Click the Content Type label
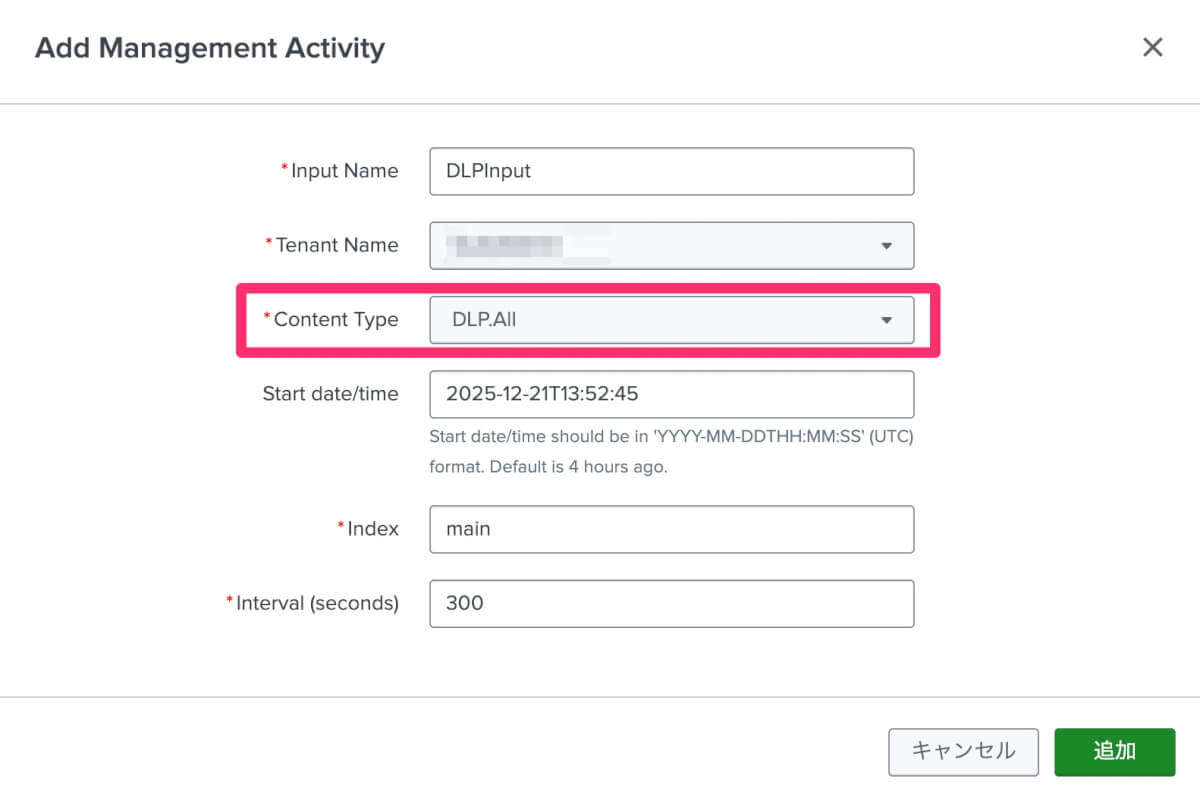 pos(335,320)
